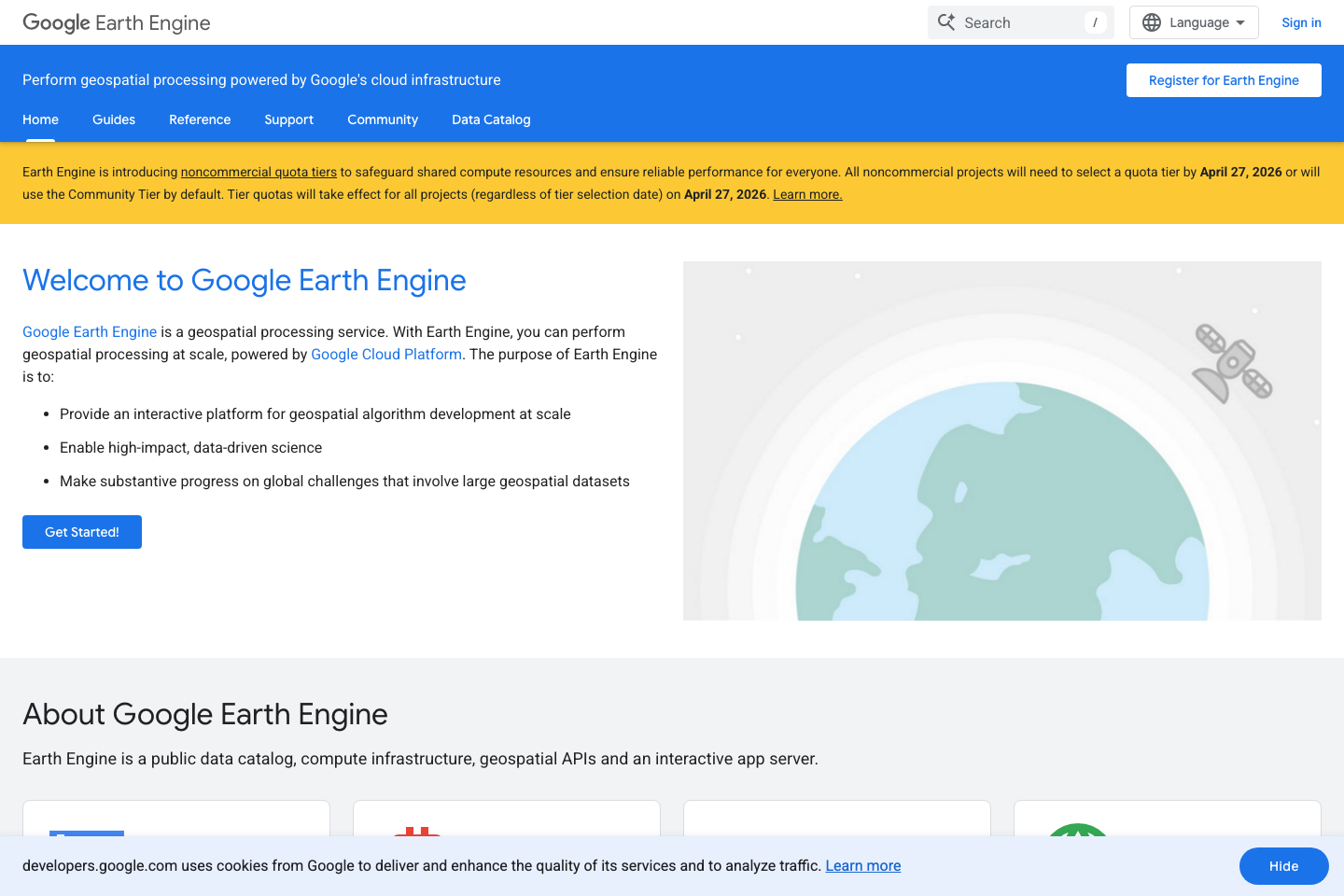Open the Language dropdown
This screenshot has width=1344, height=896.
coord(1194,21)
